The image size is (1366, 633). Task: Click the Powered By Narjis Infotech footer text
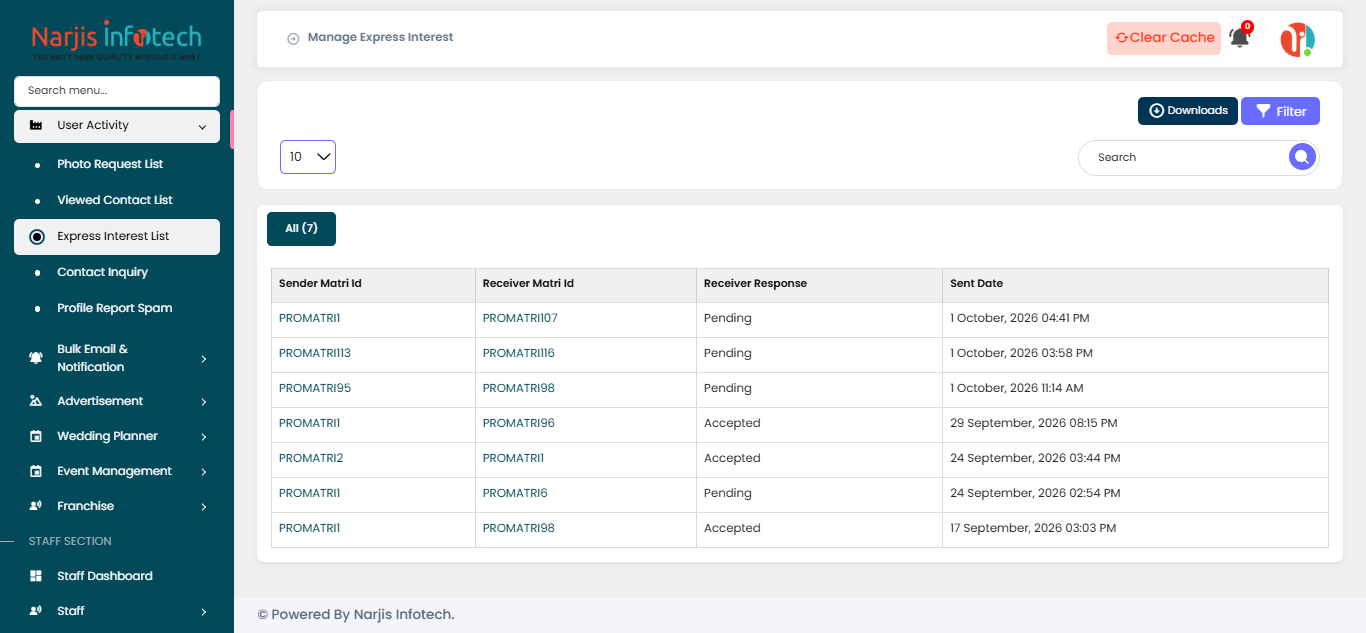[x=356, y=615]
